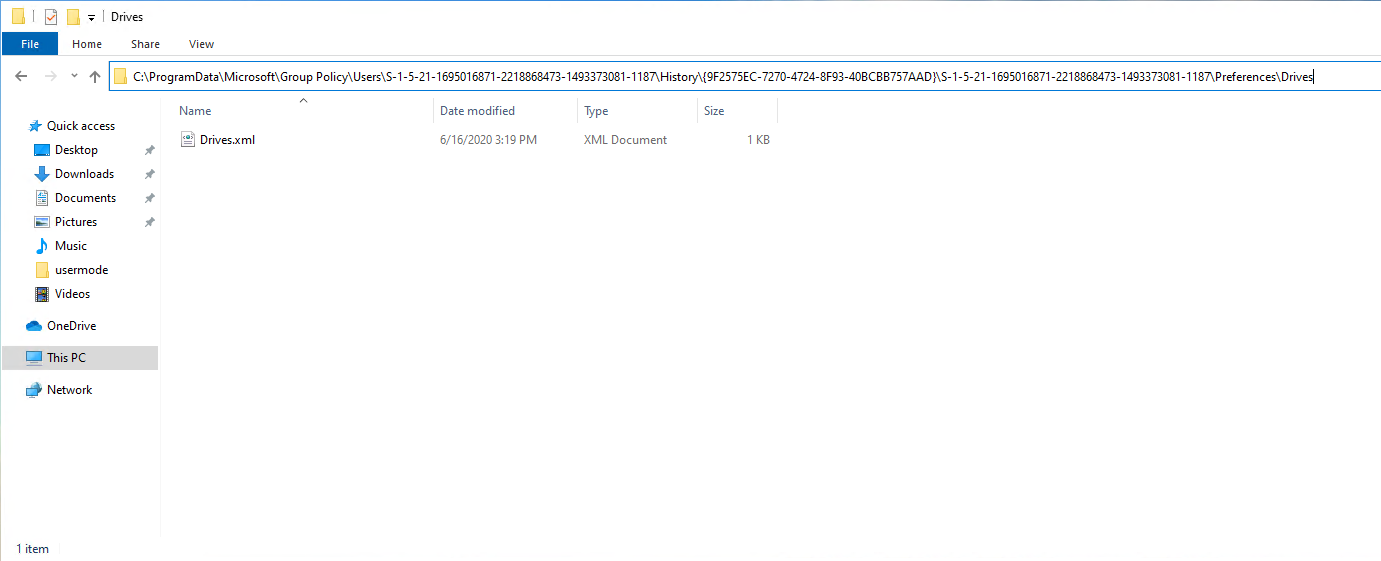Click the Videos film strip icon

tap(42, 294)
